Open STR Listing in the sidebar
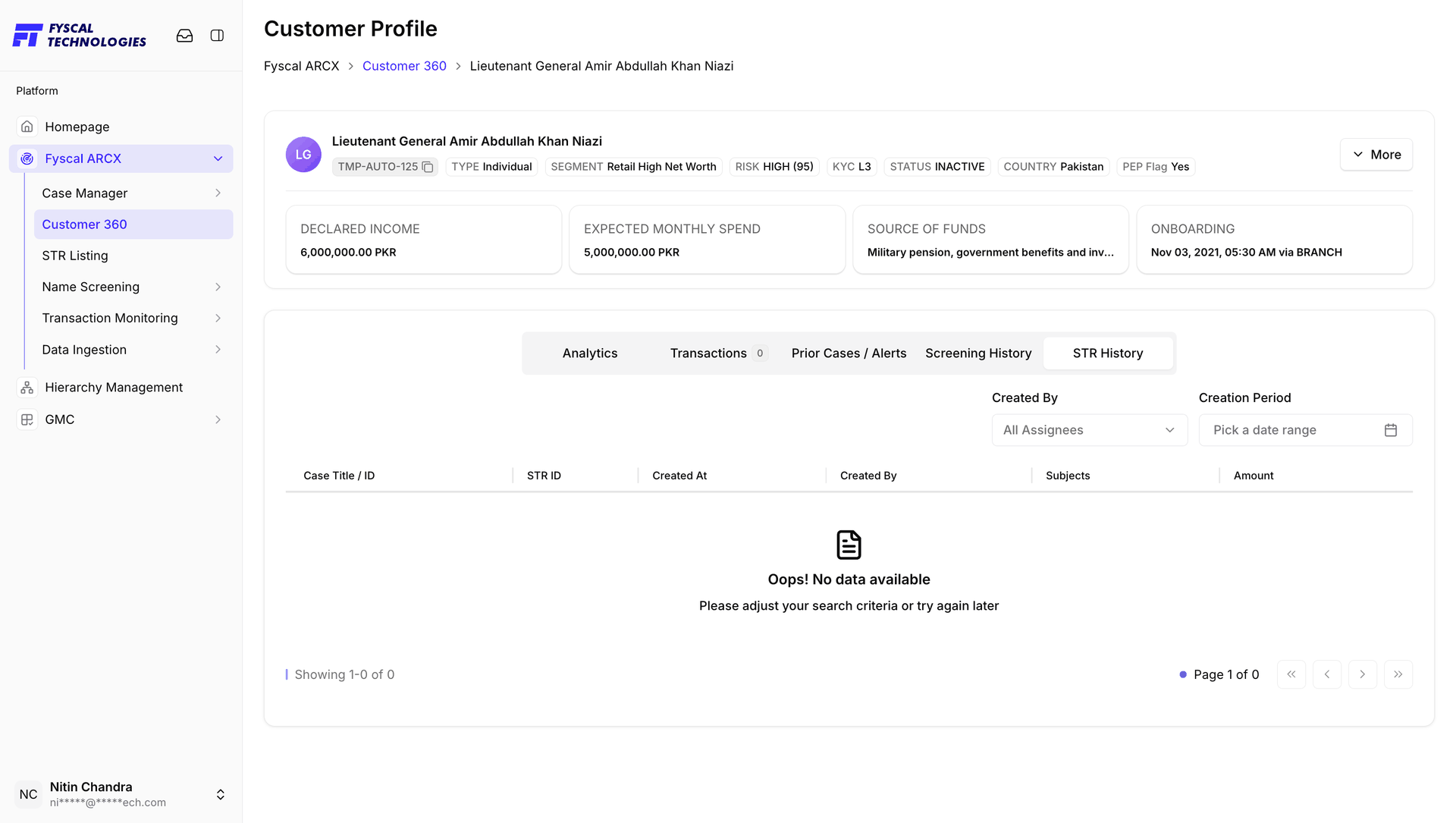Viewport: 1456px width, 823px height. [133, 256]
